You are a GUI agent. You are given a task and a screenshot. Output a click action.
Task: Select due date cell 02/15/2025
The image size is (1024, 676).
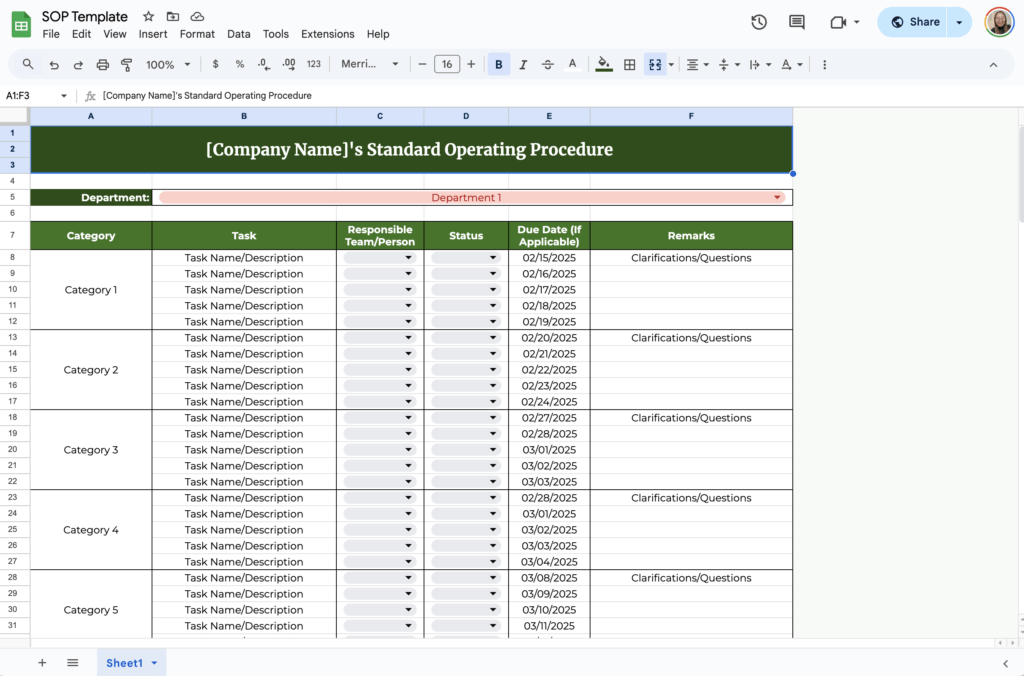point(549,257)
